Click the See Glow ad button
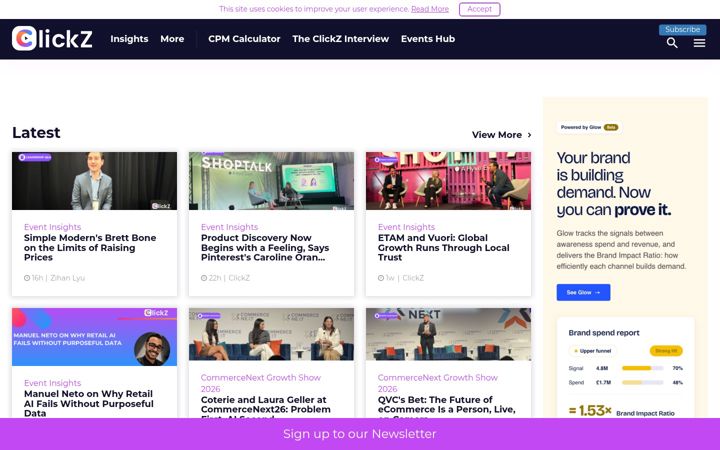Screen dimensions: 720x450 coord(583,292)
